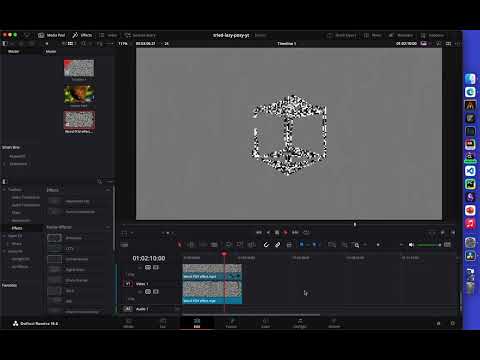Toggle the Media Pool panel button
480x360 pixels.
(x=51, y=35)
